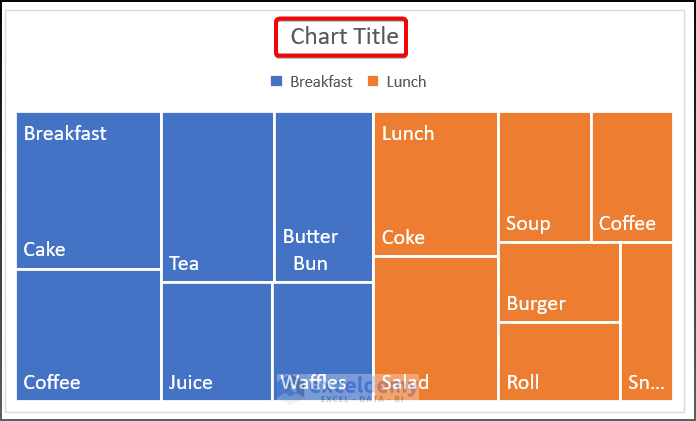696x421 pixels.
Task: Select the truncated Sn... tile
Action: coord(646,321)
